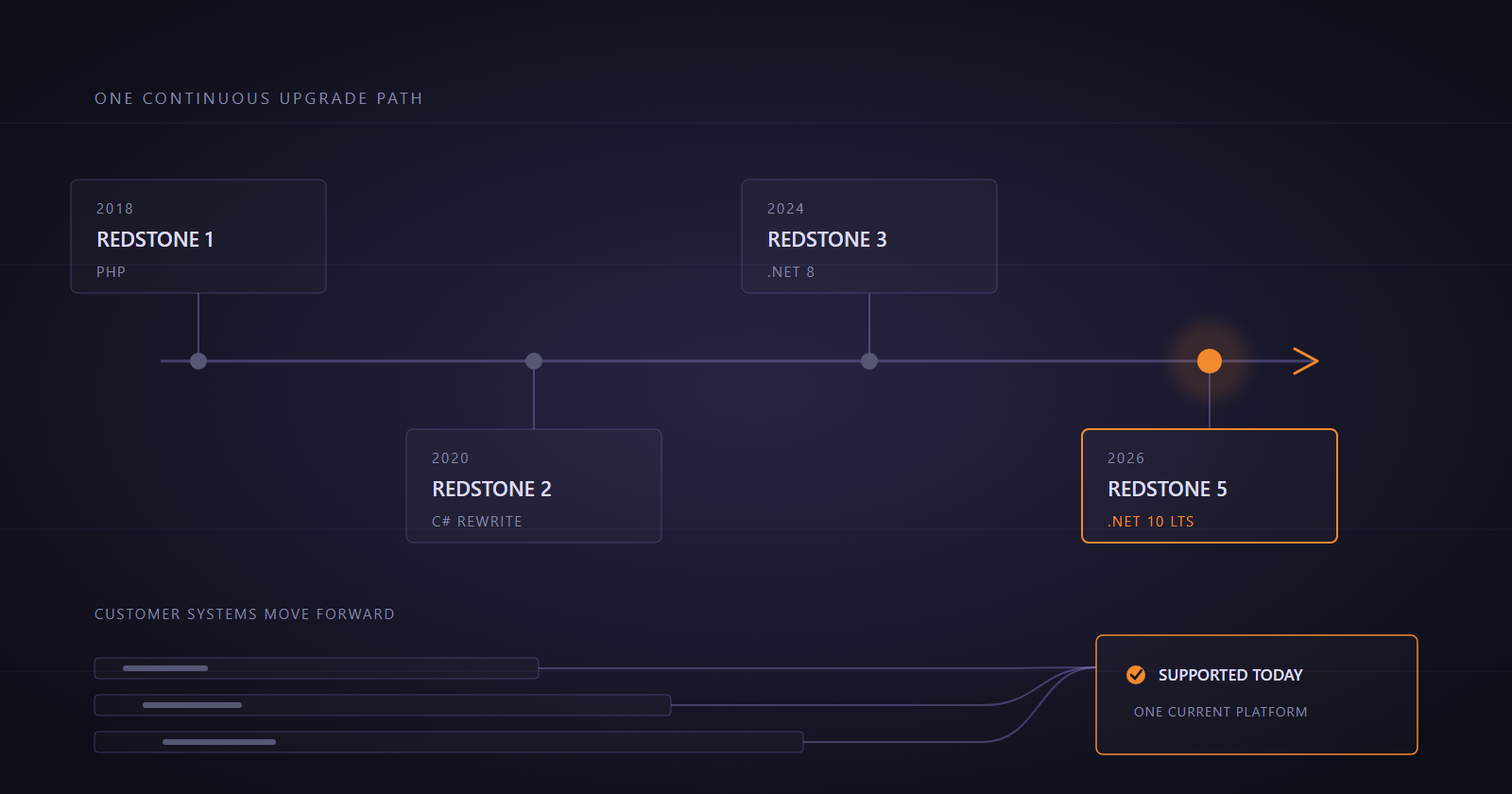The width and height of the screenshot is (1512, 794).
Task: Select the 2018 Redstone 1 timeline dot
Action: point(198,361)
